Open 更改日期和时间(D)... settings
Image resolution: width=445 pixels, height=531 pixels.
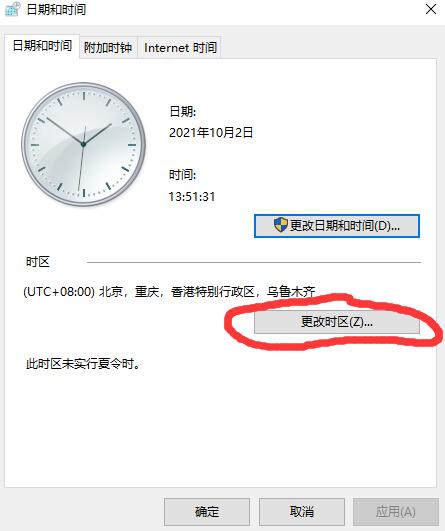[337, 226]
